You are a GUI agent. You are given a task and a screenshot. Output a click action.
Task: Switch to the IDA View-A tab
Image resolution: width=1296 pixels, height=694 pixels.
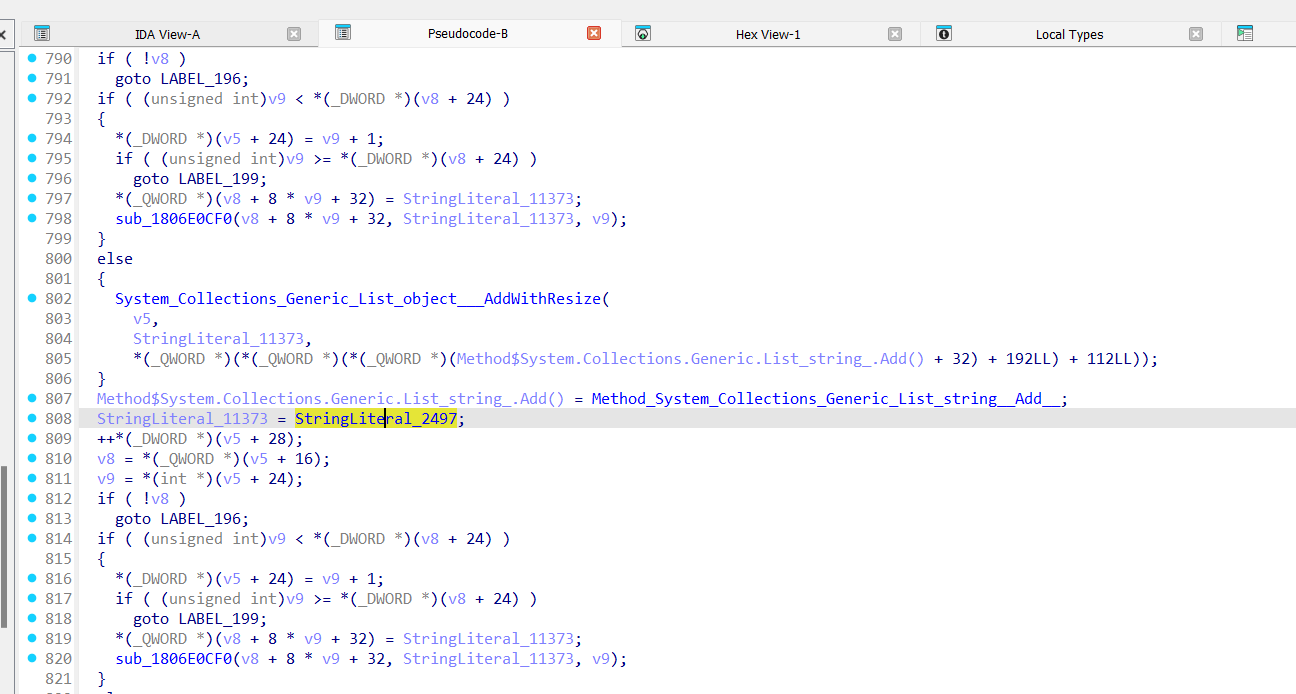pyautogui.click(x=167, y=34)
